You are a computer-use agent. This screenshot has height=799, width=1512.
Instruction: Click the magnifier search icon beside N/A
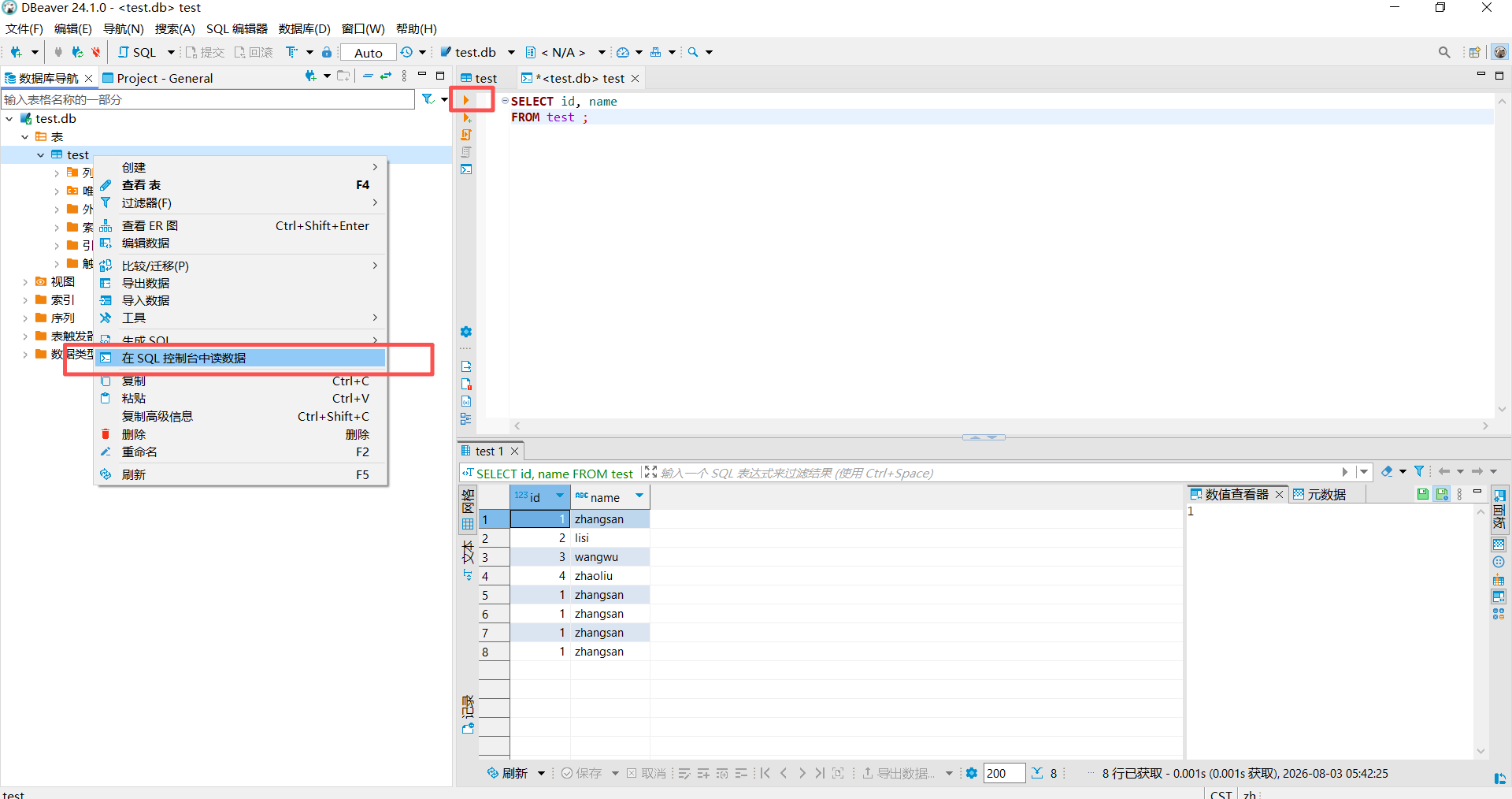(x=693, y=52)
